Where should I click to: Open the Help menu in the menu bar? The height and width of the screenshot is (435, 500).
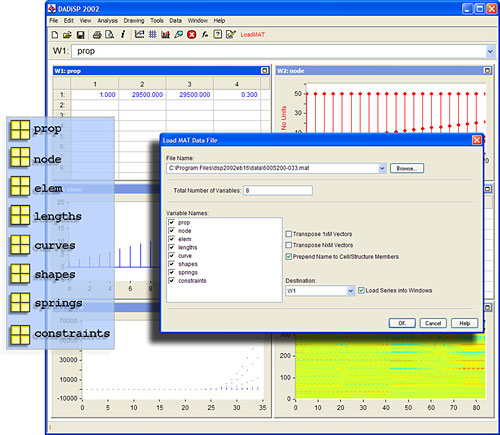[x=219, y=21]
